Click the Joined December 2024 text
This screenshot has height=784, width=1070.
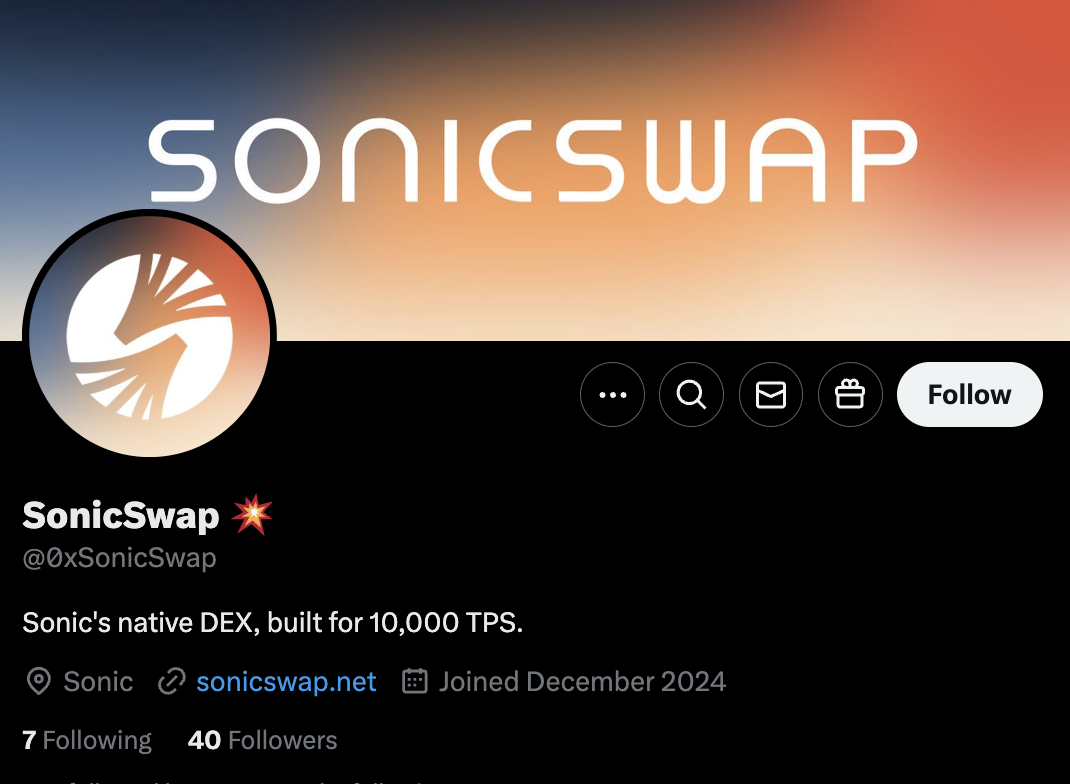point(582,682)
